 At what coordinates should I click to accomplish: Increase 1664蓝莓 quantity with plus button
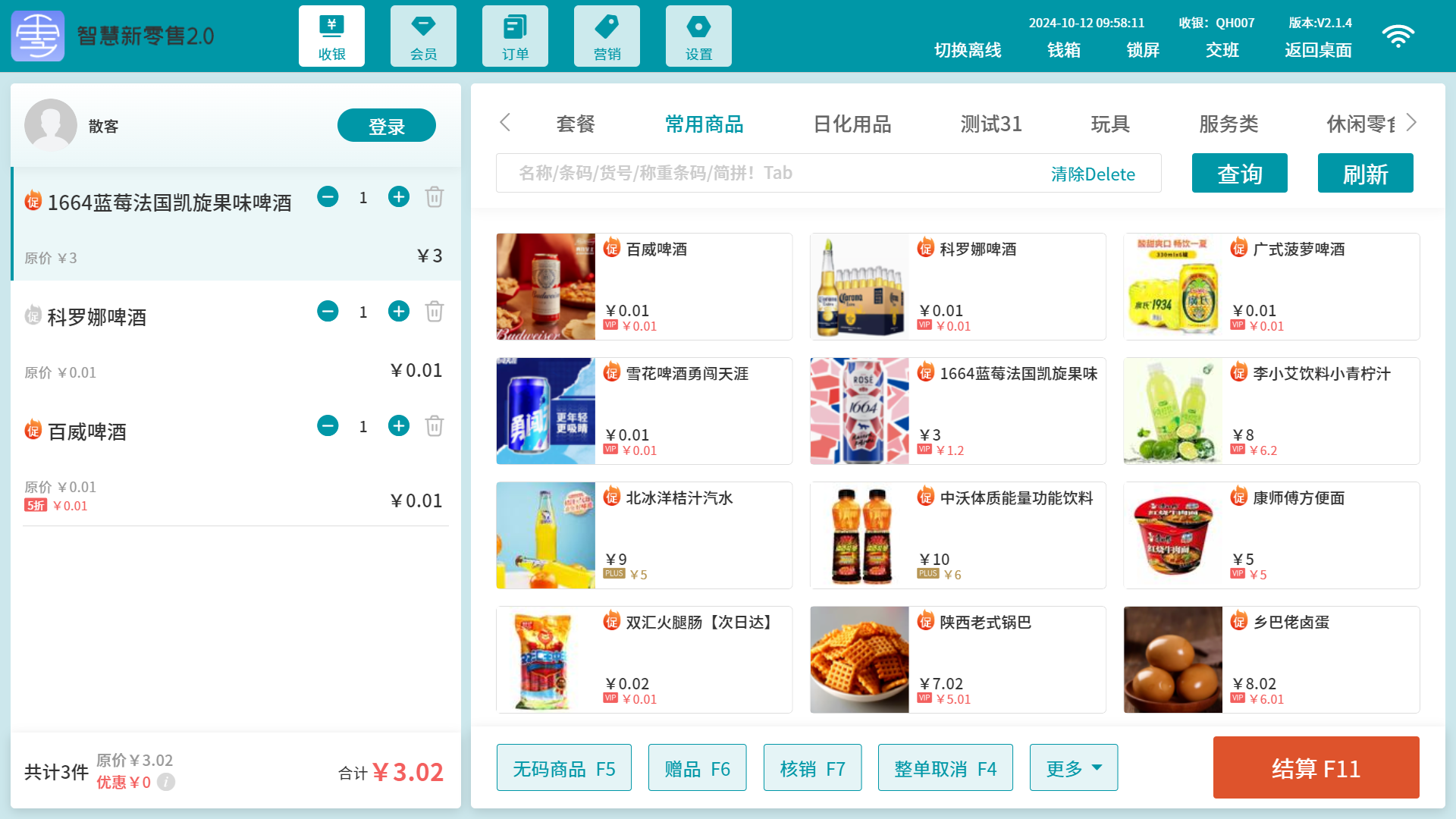(399, 197)
